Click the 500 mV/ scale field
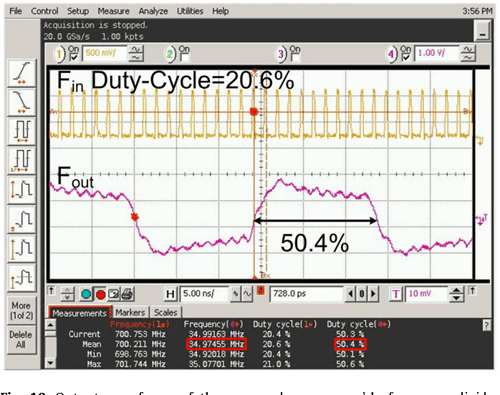This screenshot has height=395, width=500. pyautogui.click(x=104, y=53)
